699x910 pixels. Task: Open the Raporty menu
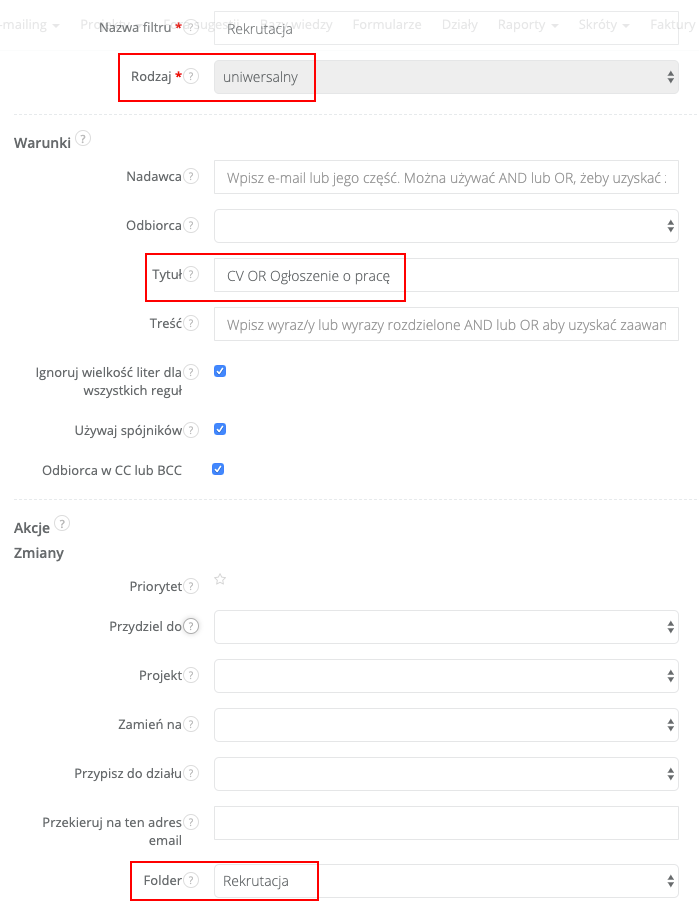(527, 24)
